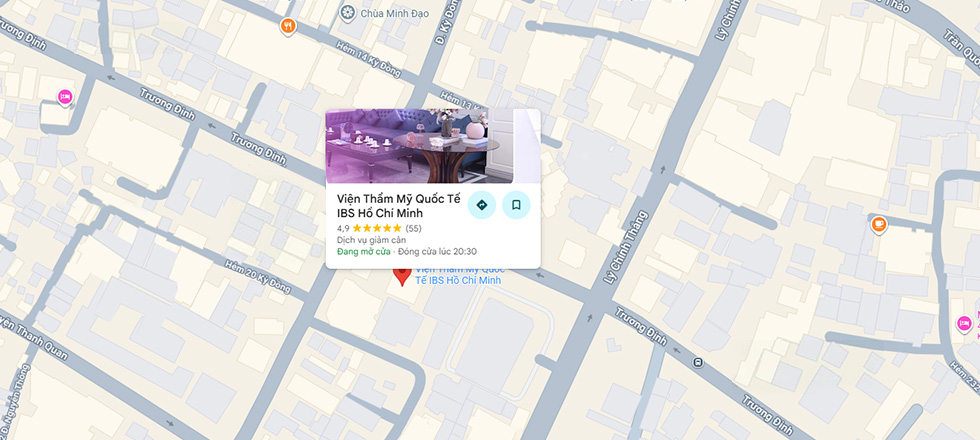Viewport: 980px width, 440px height.
Task: Select the red location pin marker
Action: 402,276
